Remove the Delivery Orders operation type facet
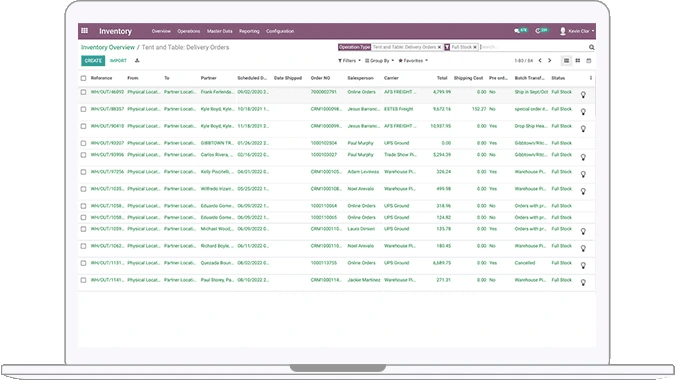Image resolution: width=675 pixels, height=380 pixels. click(439, 47)
